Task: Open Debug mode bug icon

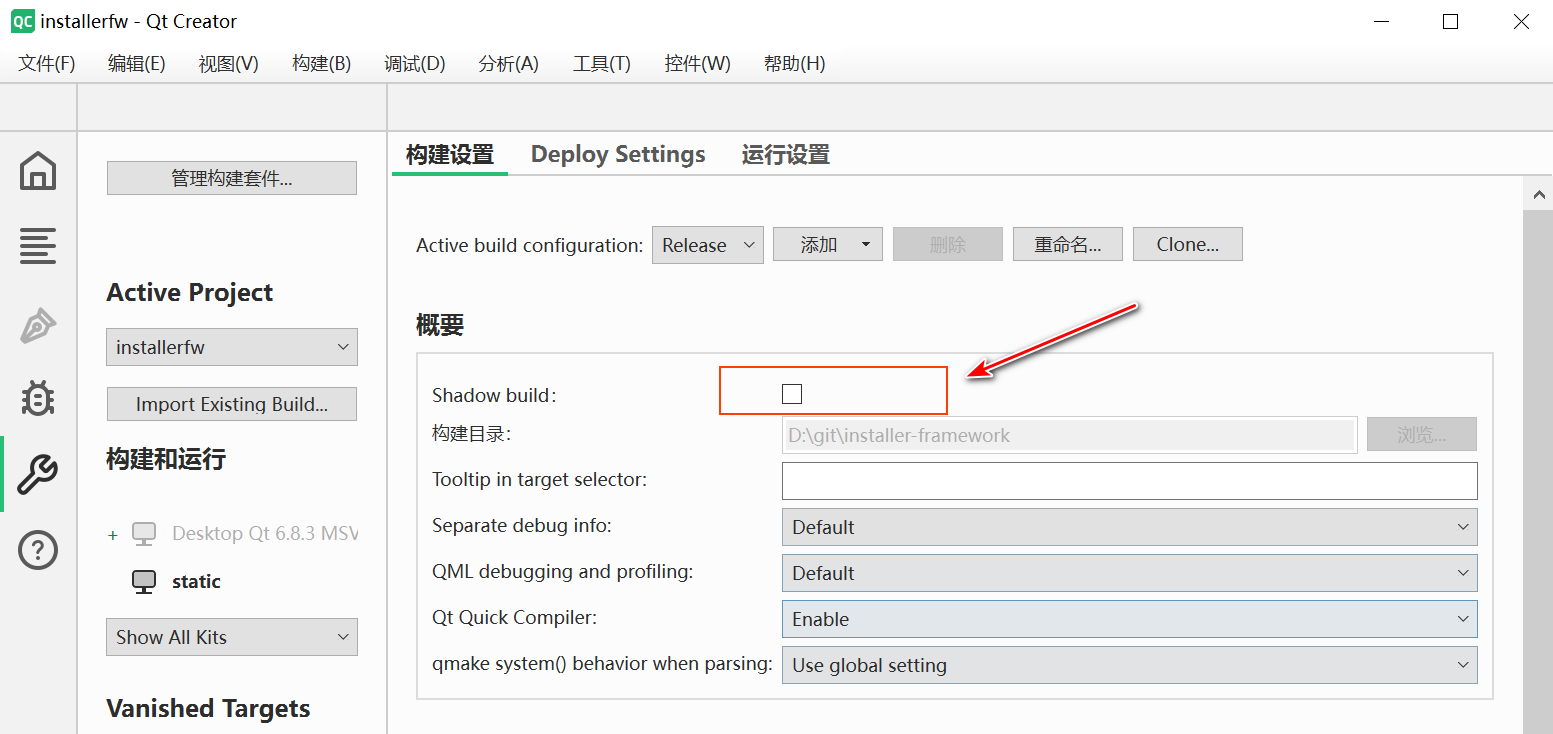Action: (38, 399)
